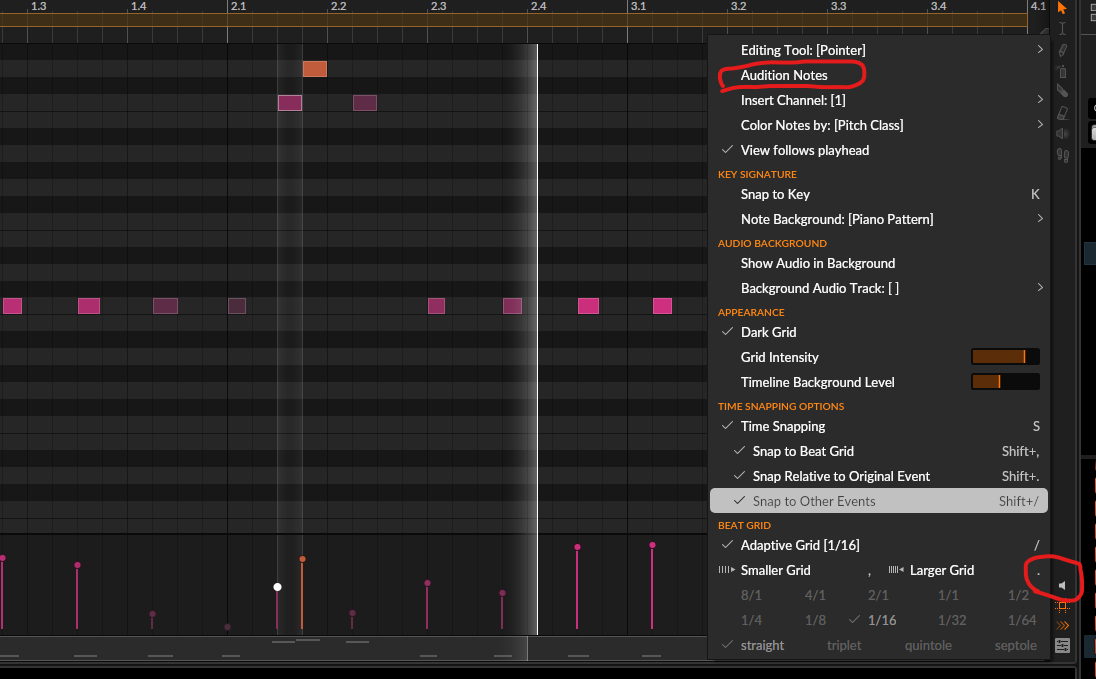Click the 3.1 bar marker on the ruler
The image size is (1096, 679).
638,6
